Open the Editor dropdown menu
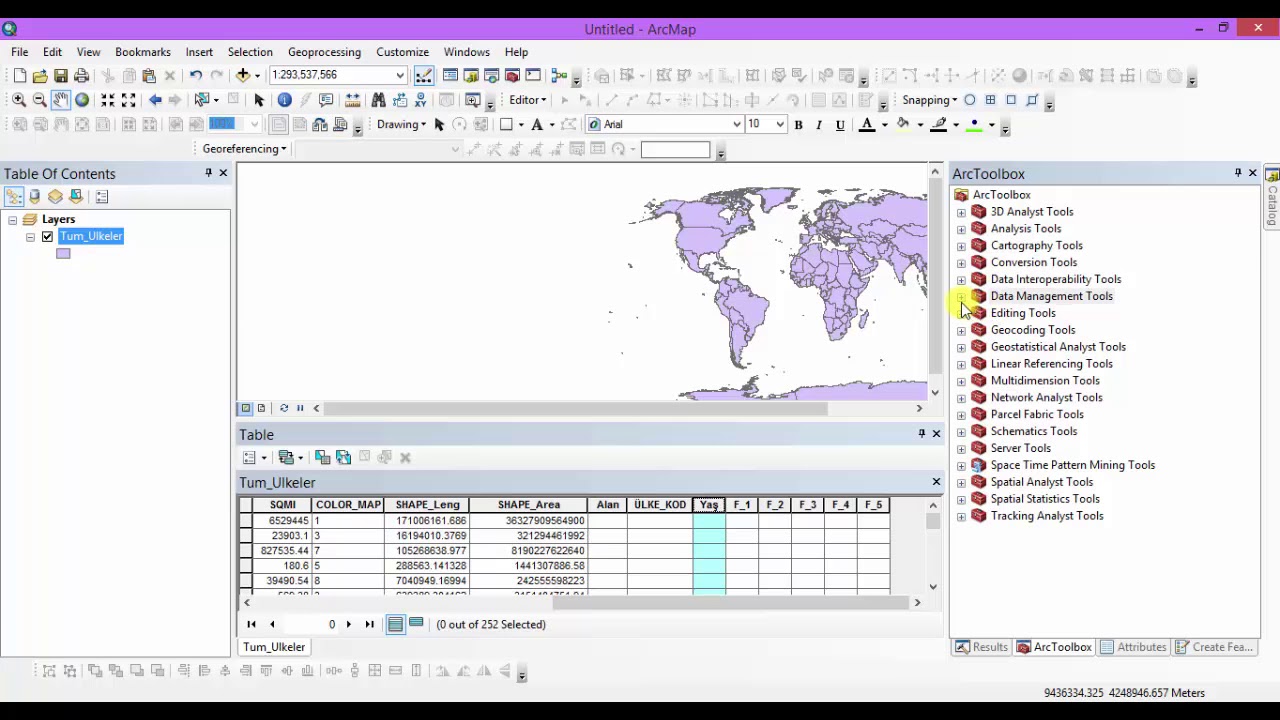This screenshot has height=720, width=1280. 527,100
